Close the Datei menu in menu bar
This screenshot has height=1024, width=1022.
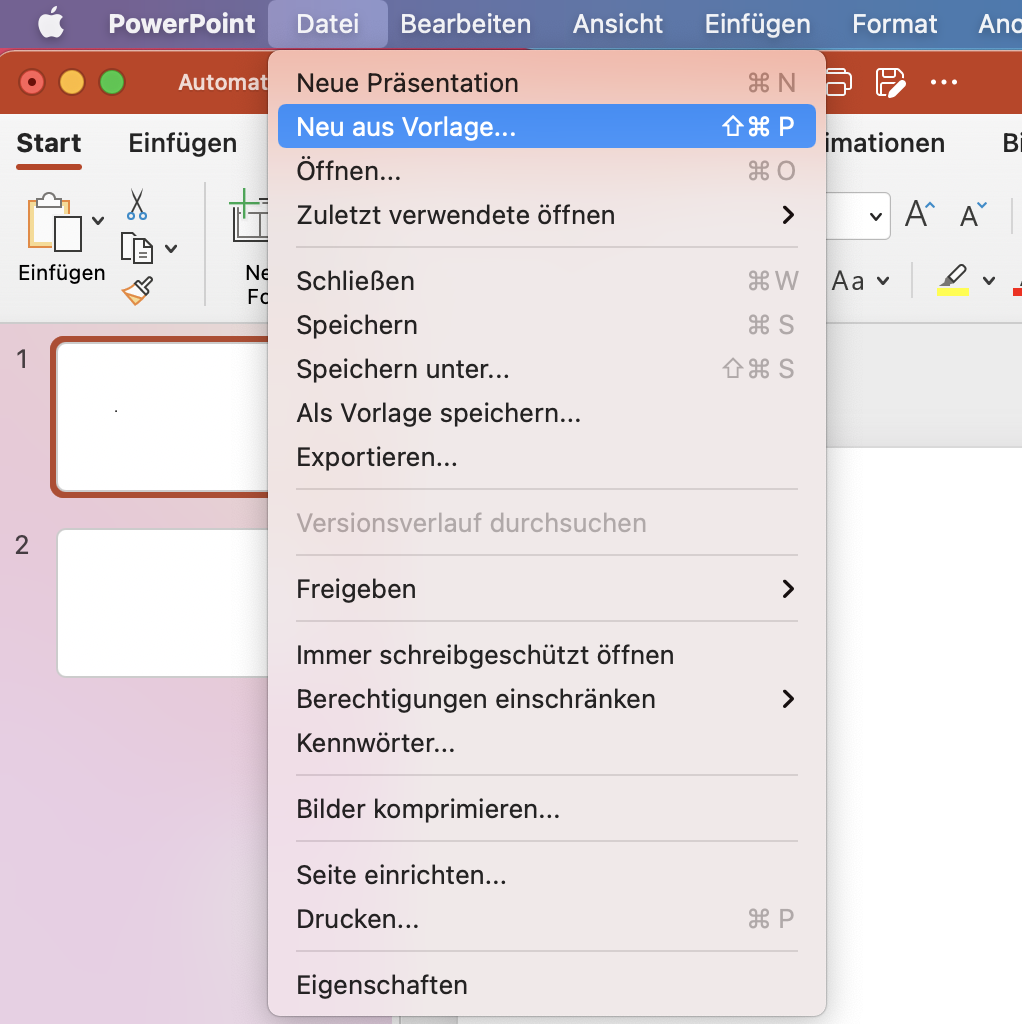pos(327,24)
